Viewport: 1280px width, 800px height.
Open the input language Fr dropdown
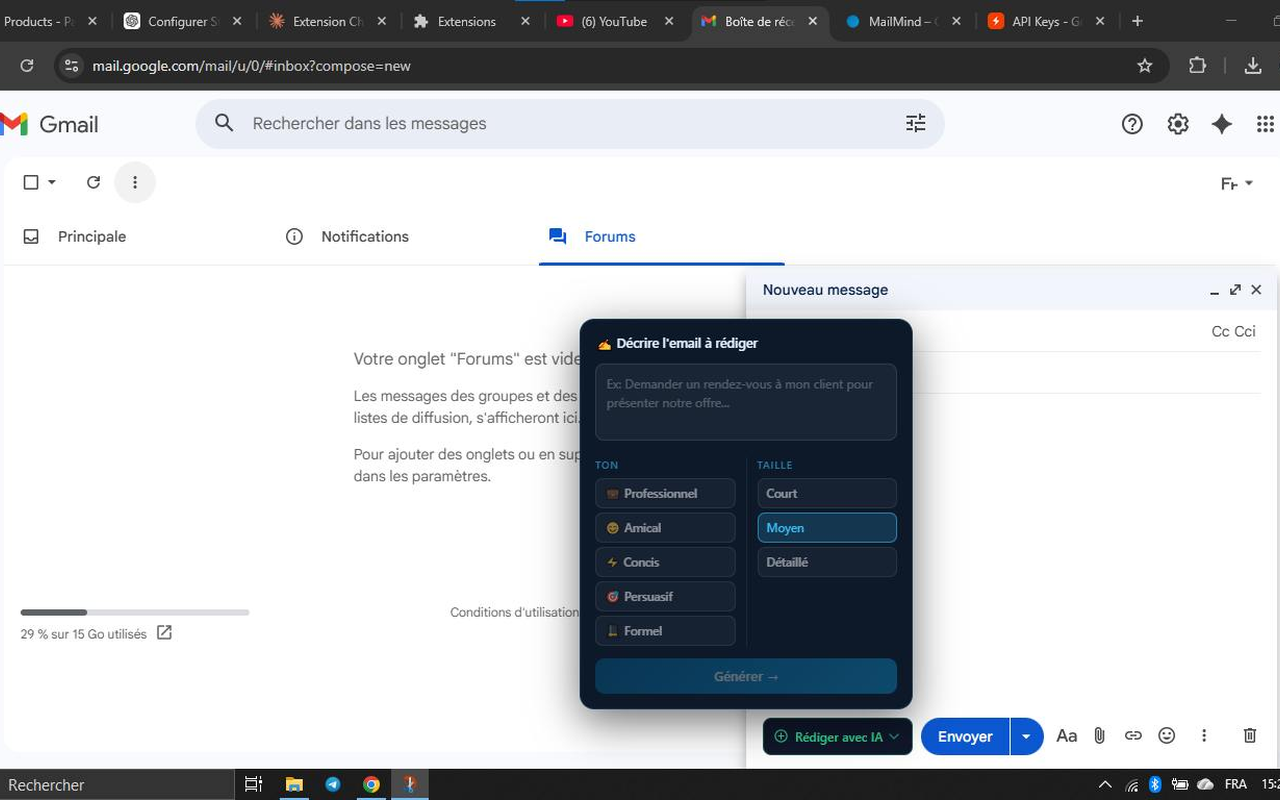pyautogui.click(x=1237, y=184)
